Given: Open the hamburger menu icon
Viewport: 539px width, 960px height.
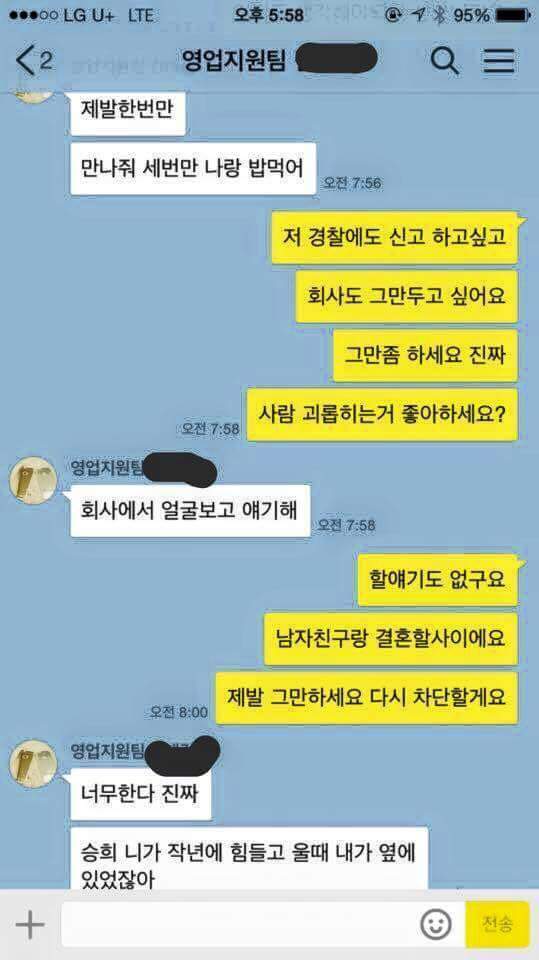Looking at the screenshot, I should click(x=499, y=61).
